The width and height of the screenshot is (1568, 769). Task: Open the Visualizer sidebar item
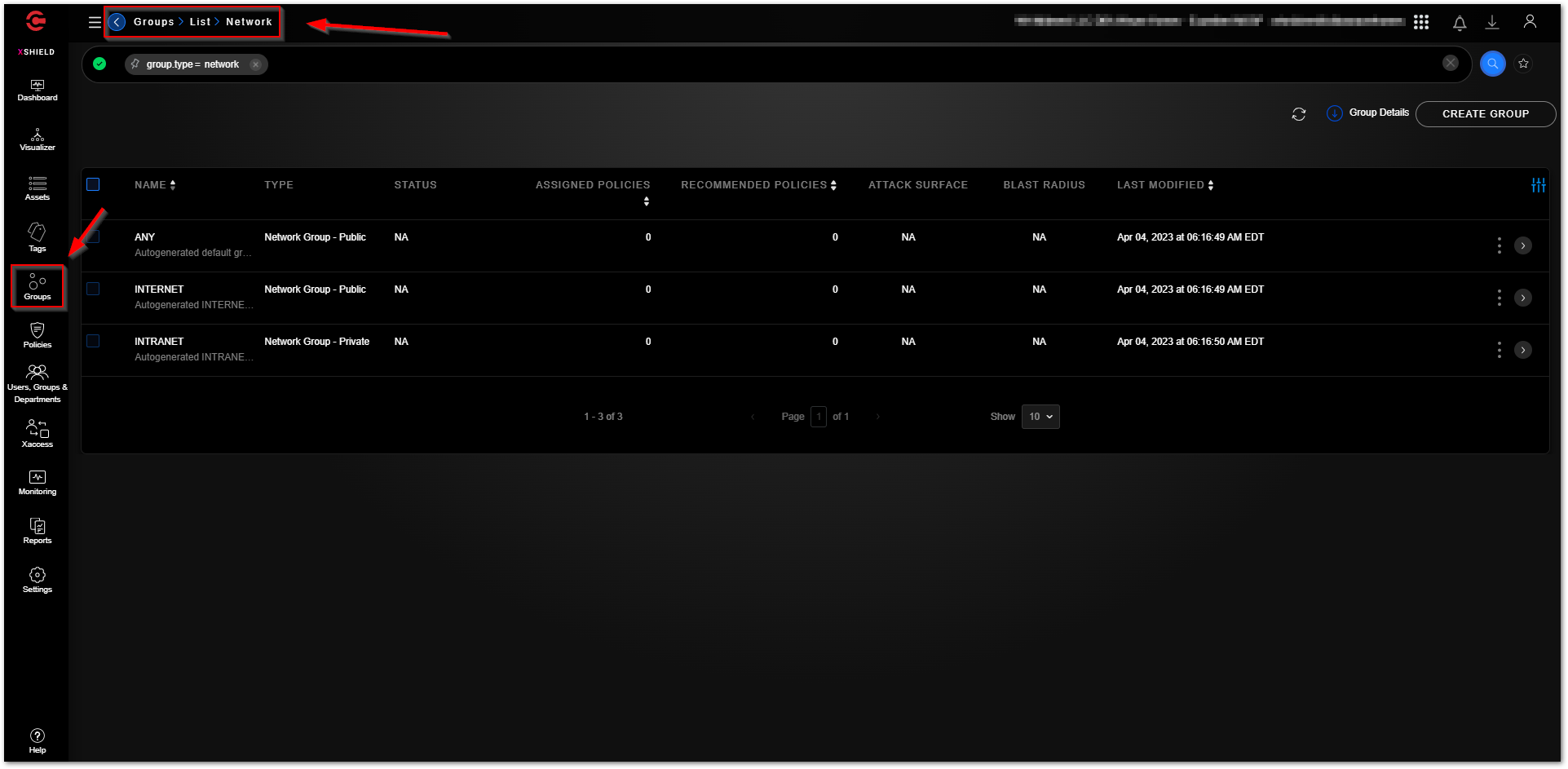tap(38, 139)
